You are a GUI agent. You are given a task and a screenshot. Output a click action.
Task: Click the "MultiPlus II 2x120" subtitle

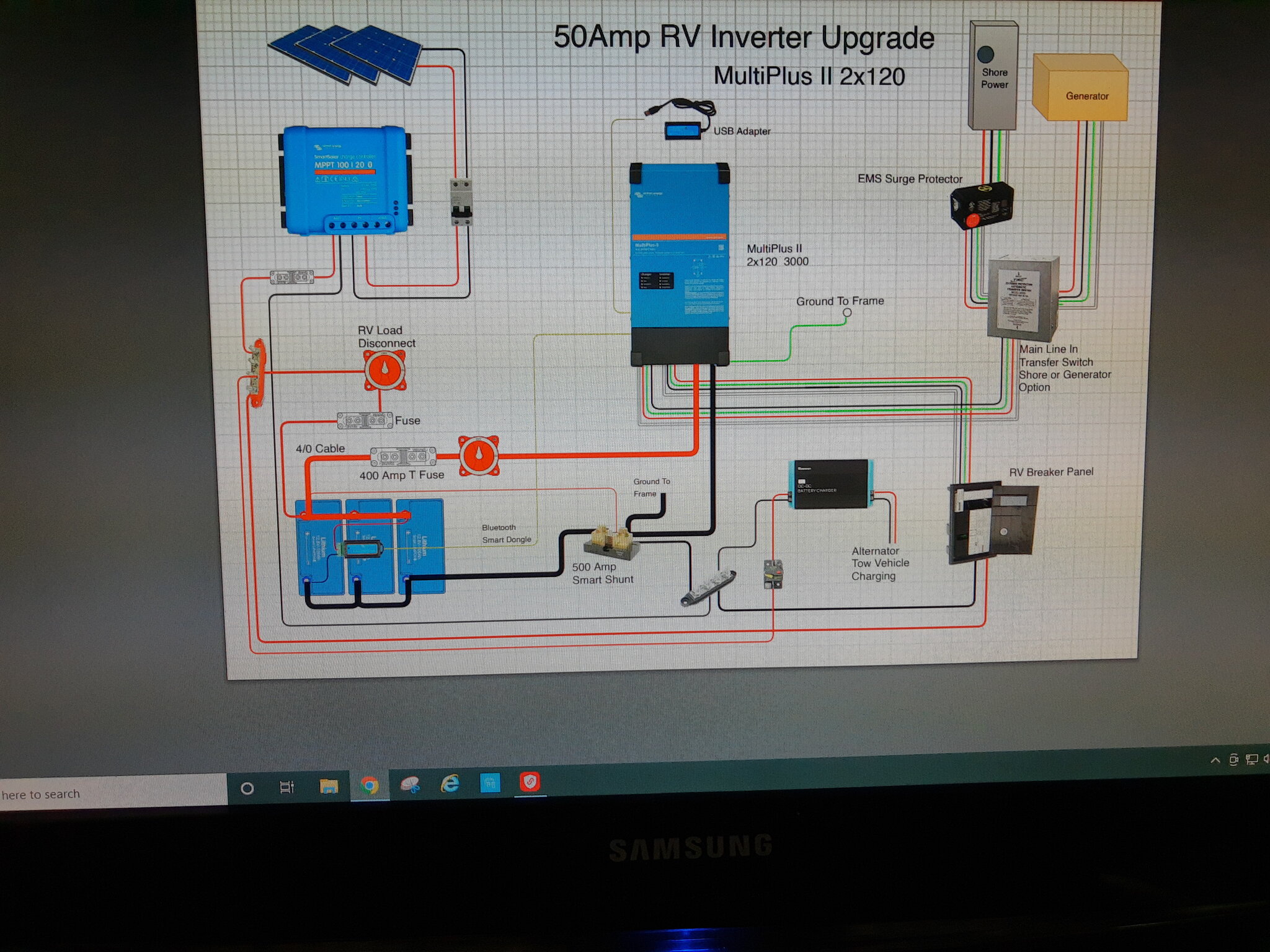pos(809,76)
